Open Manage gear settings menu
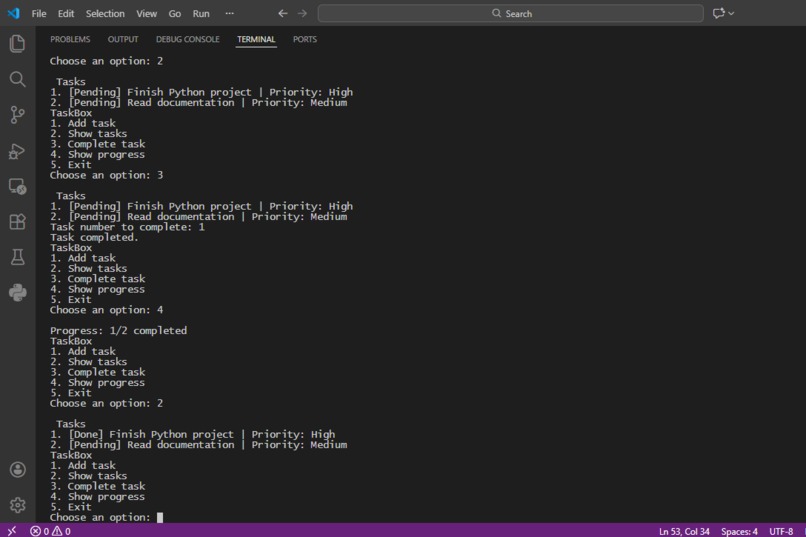806x537 pixels. pyautogui.click(x=17, y=505)
